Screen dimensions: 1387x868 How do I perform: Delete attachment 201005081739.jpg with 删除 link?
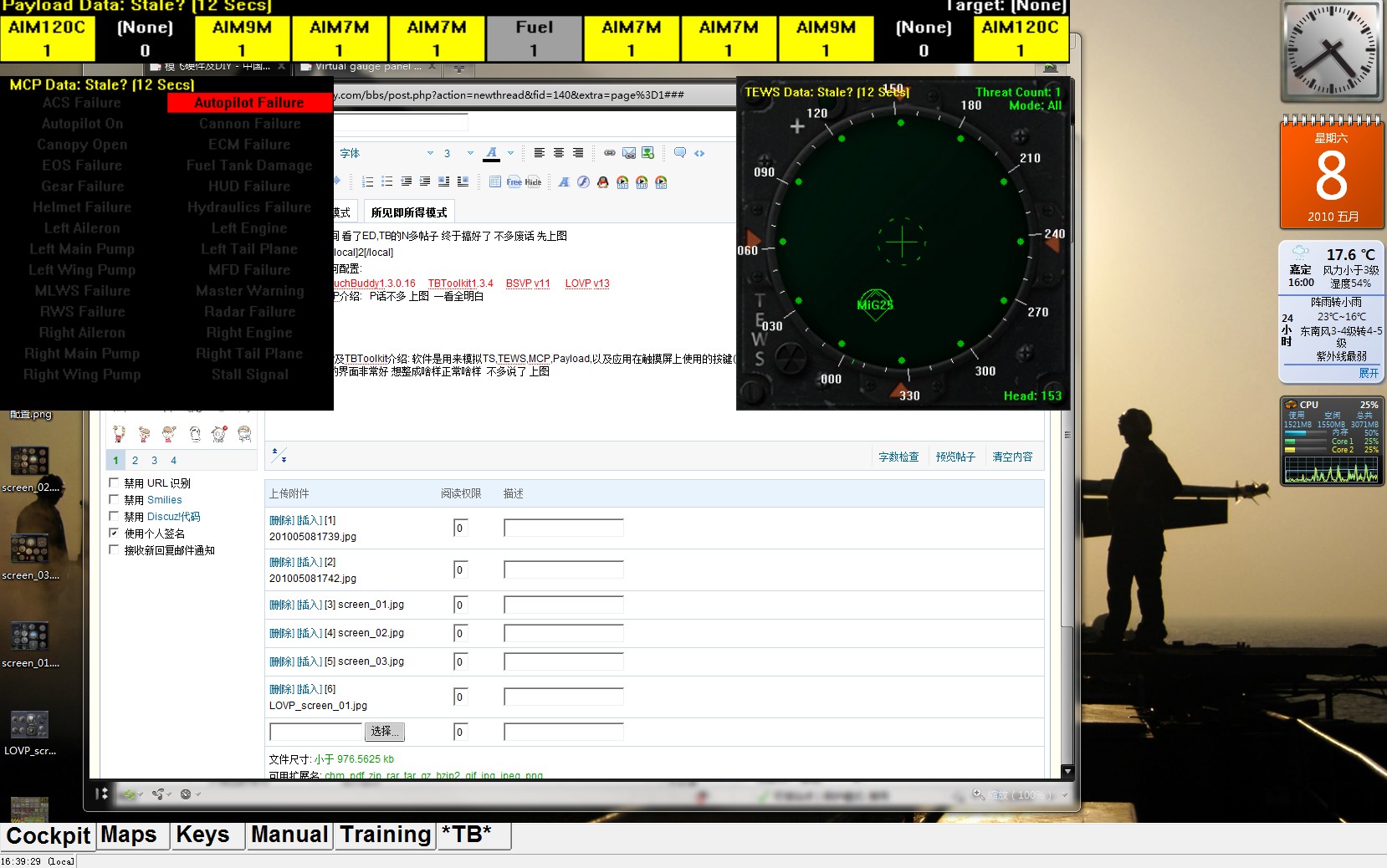pyautogui.click(x=282, y=520)
